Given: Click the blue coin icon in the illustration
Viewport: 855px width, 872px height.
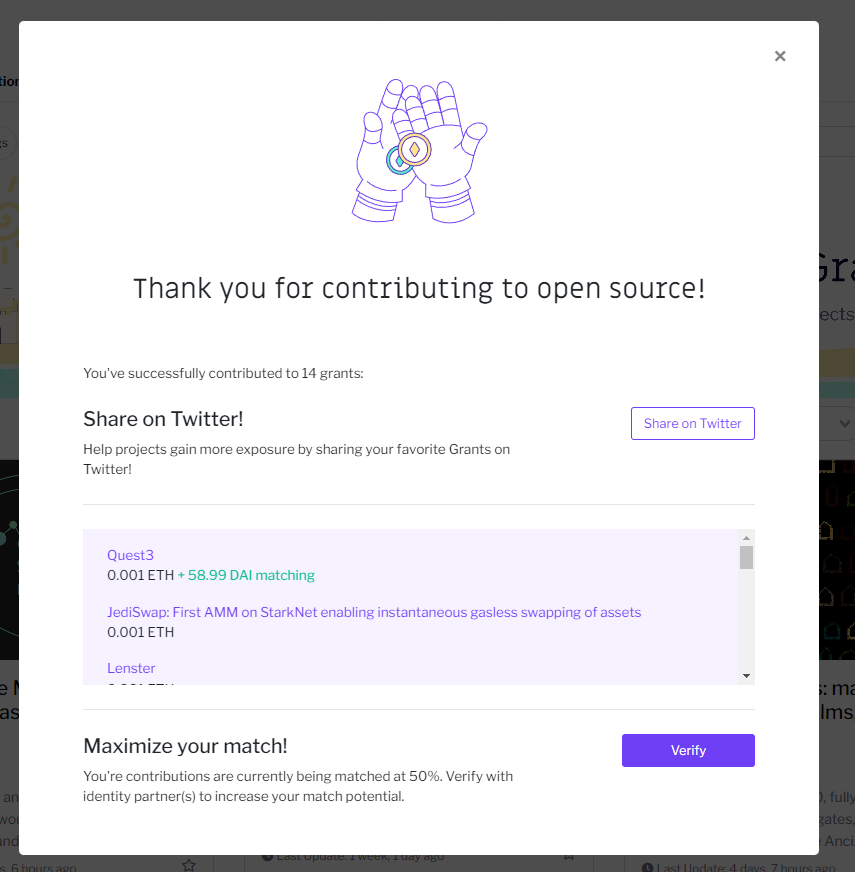Looking at the screenshot, I should pyautogui.click(x=397, y=161).
